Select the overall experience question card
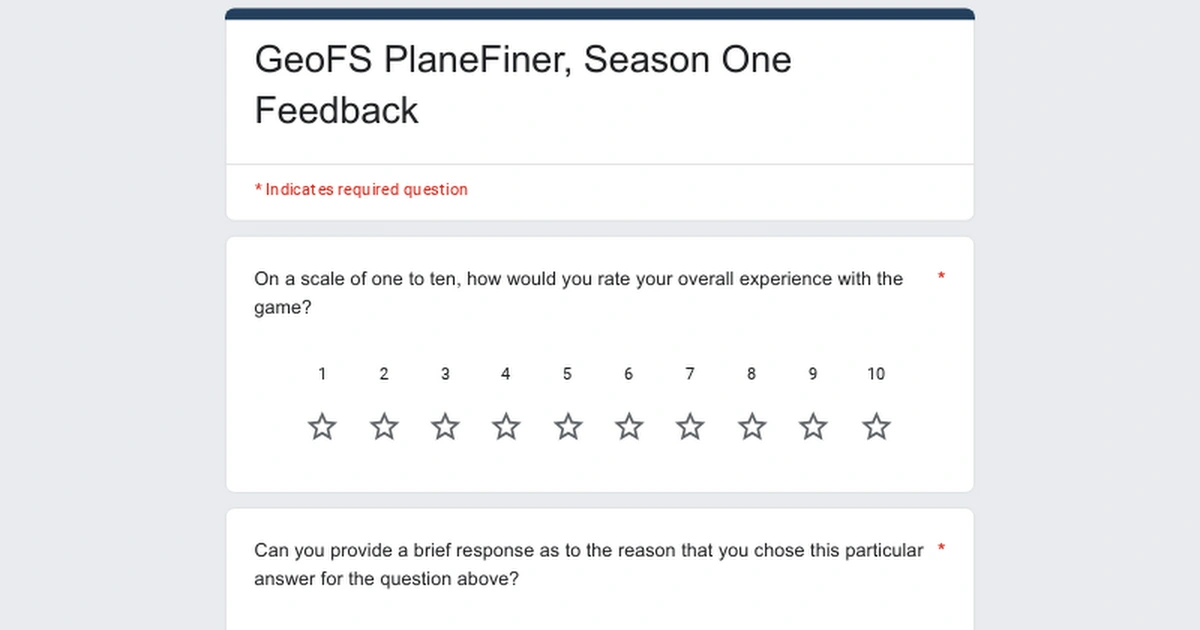The height and width of the screenshot is (630, 1200). click(x=600, y=363)
